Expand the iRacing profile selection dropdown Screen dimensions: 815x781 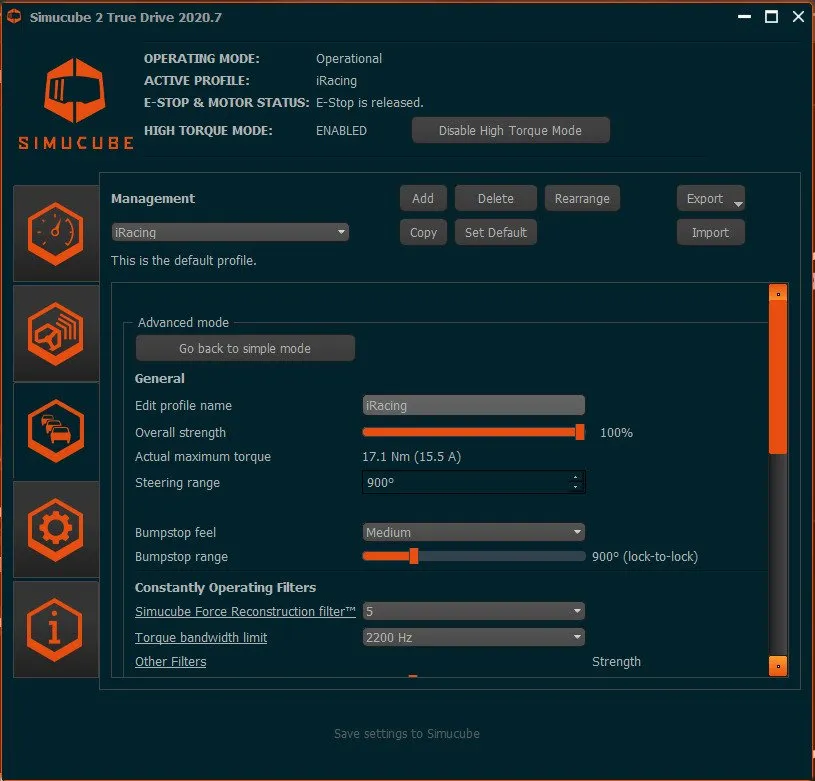(230, 232)
